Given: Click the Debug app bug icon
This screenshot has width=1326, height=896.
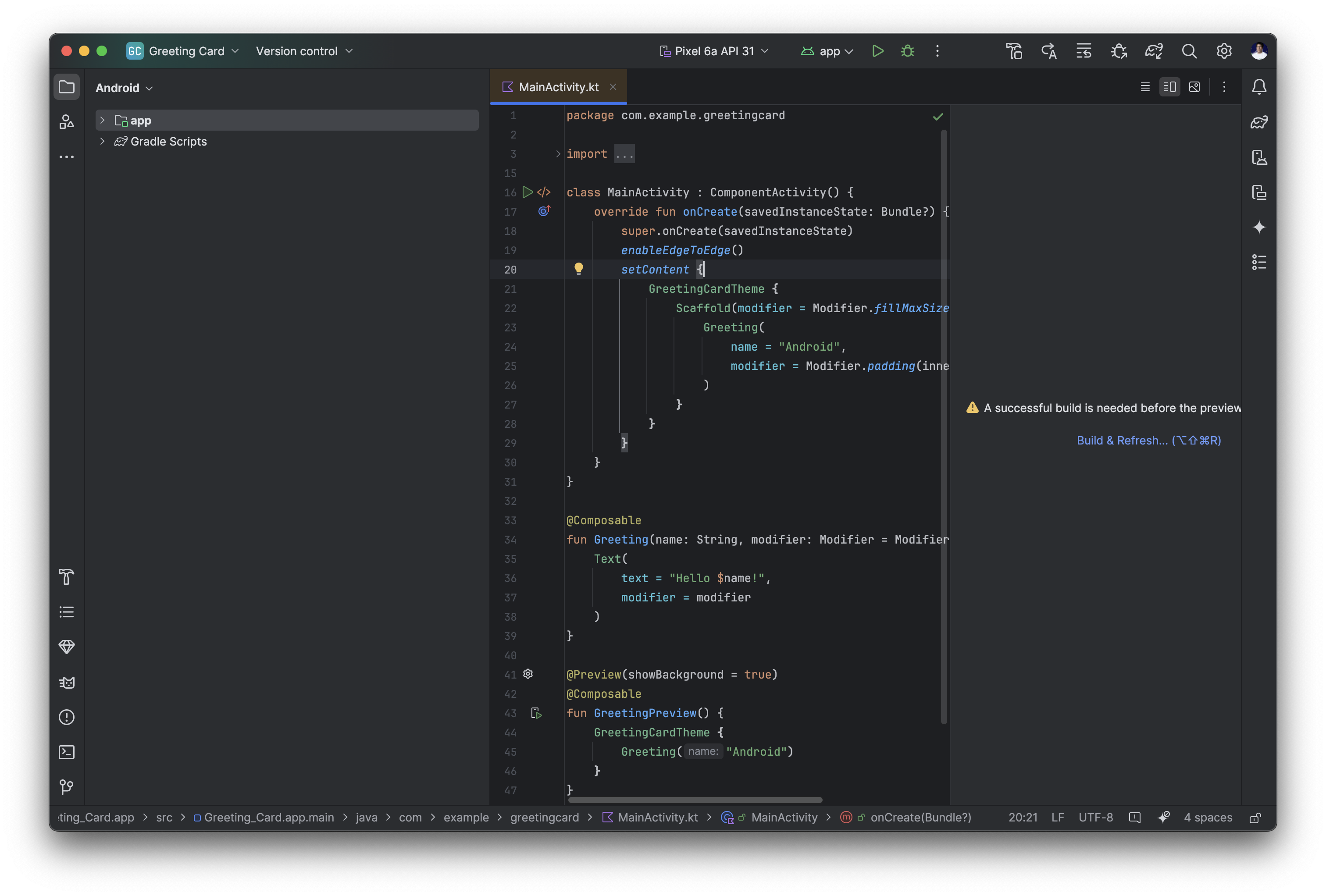Looking at the screenshot, I should (907, 51).
